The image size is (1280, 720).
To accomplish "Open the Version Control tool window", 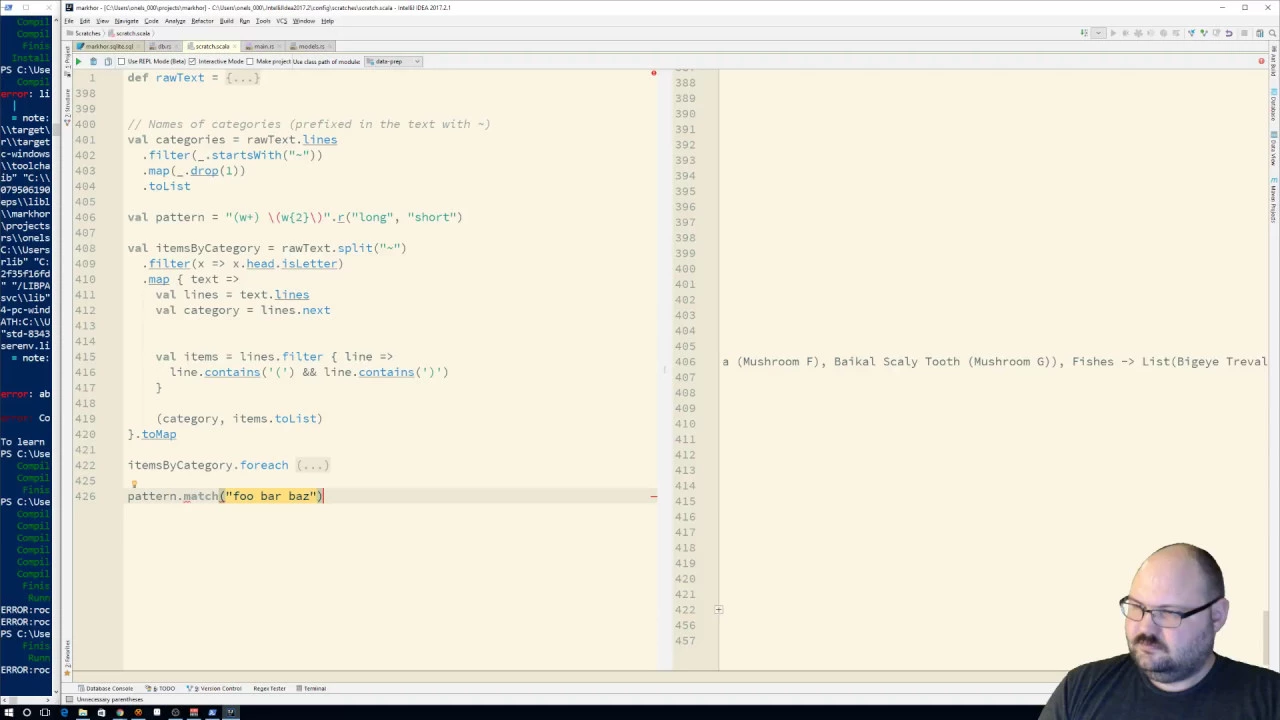I will click(x=215, y=688).
